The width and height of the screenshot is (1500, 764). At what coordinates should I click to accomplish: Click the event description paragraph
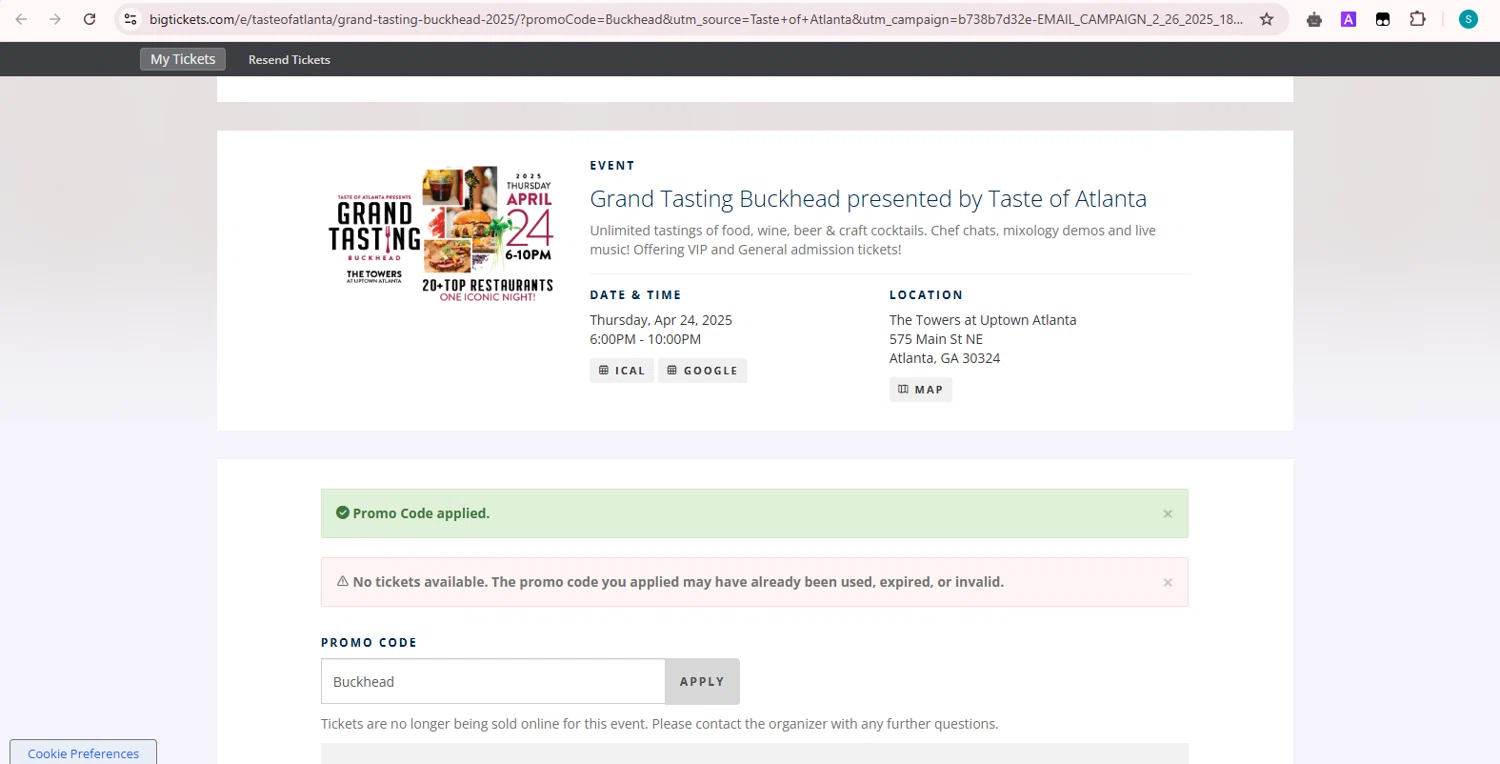point(873,240)
